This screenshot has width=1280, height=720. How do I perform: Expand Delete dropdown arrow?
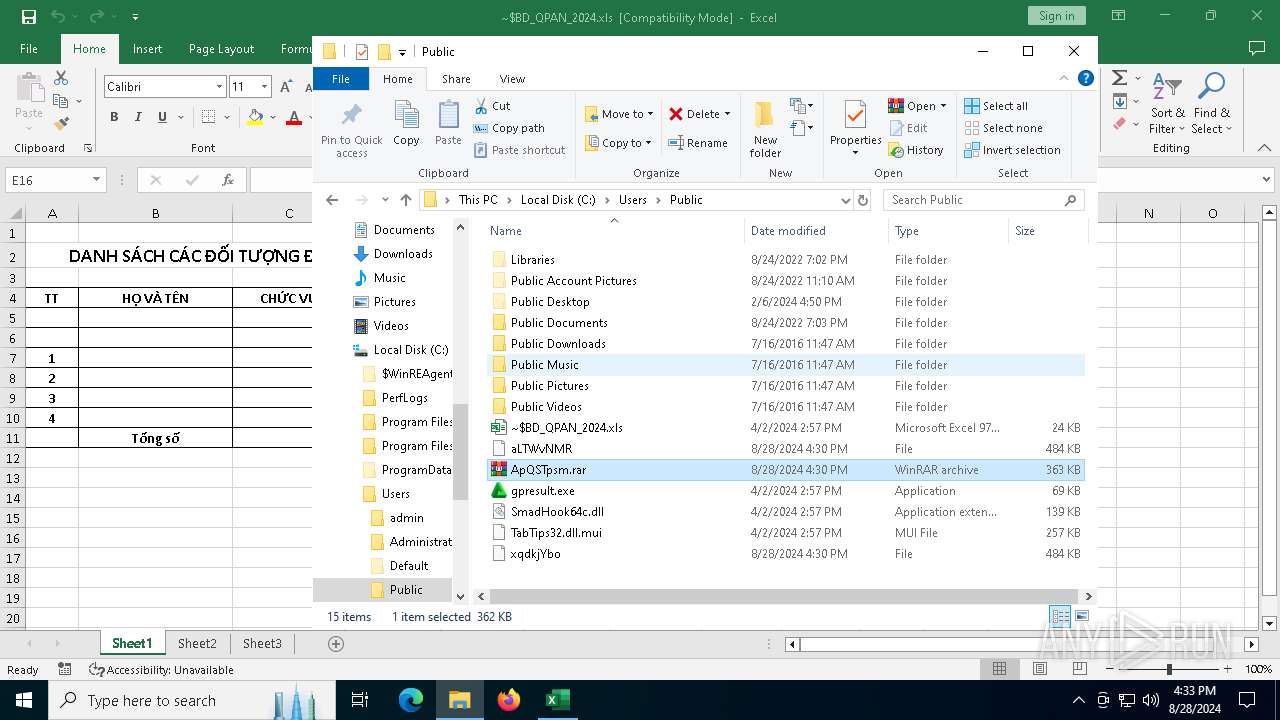(727, 114)
